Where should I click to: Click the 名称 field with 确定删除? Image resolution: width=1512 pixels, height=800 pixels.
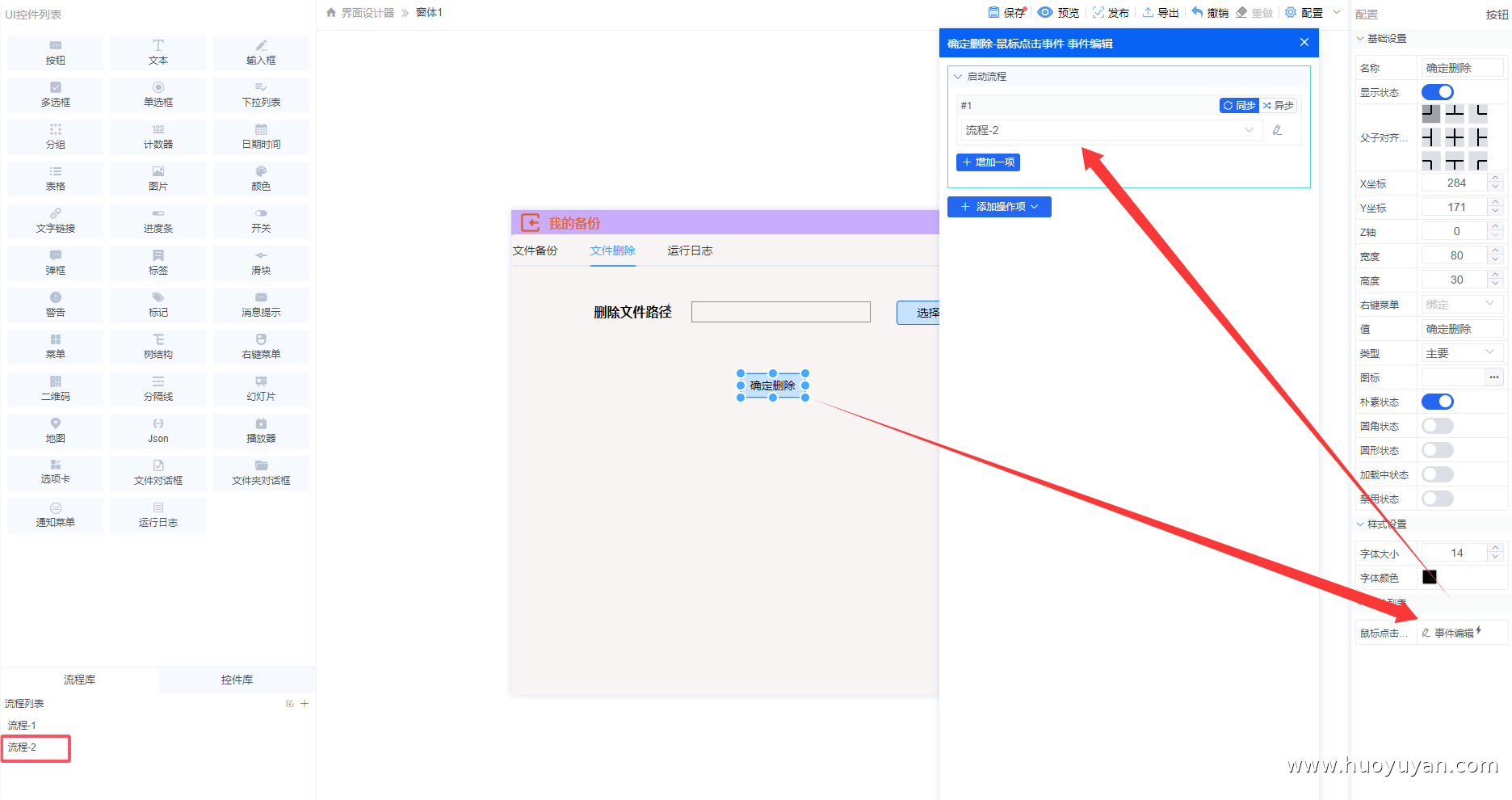pos(1462,68)
